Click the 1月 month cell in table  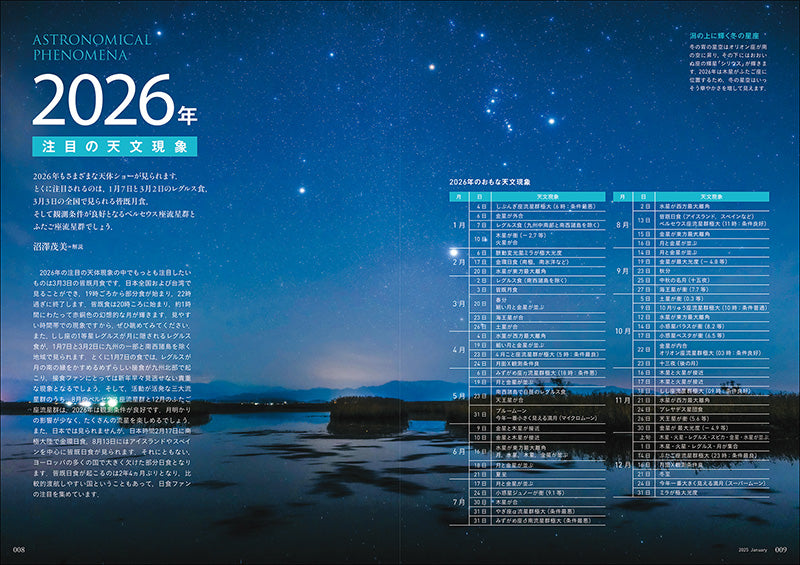[x=459, y=225]
